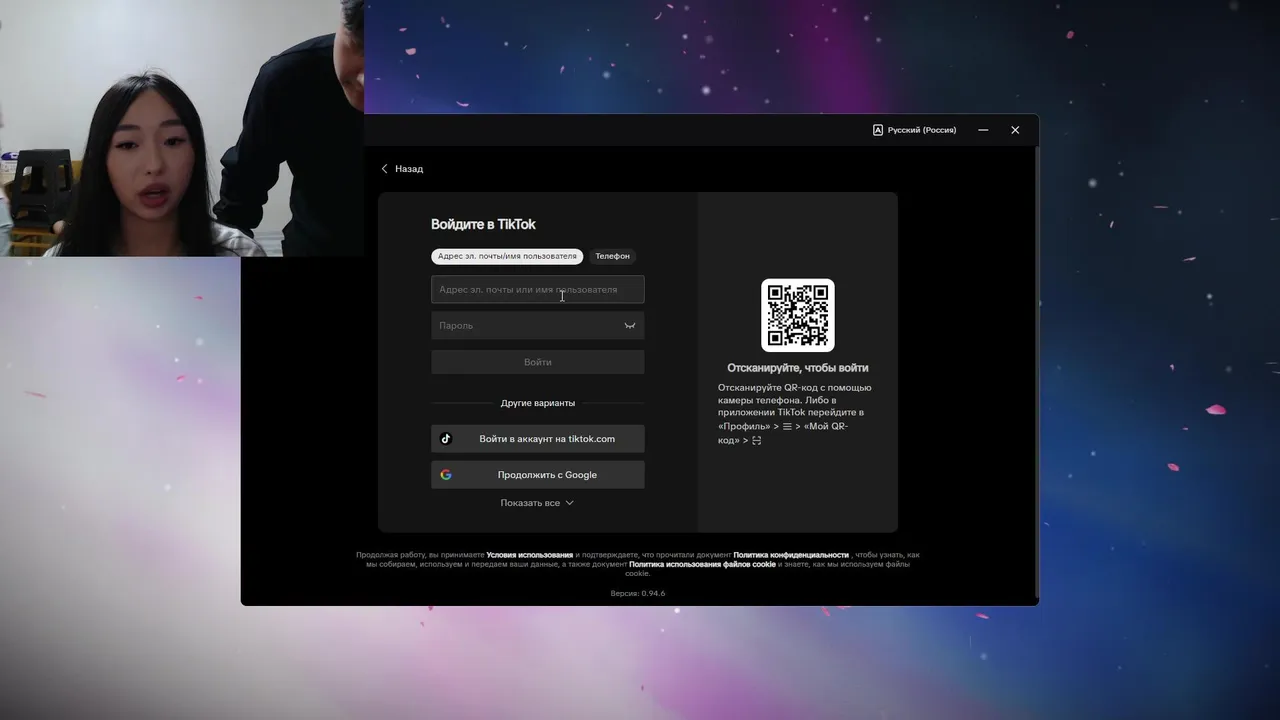Click the Другие варианты label
This screenshot has height=720, width=1280.
coord(538,403)
